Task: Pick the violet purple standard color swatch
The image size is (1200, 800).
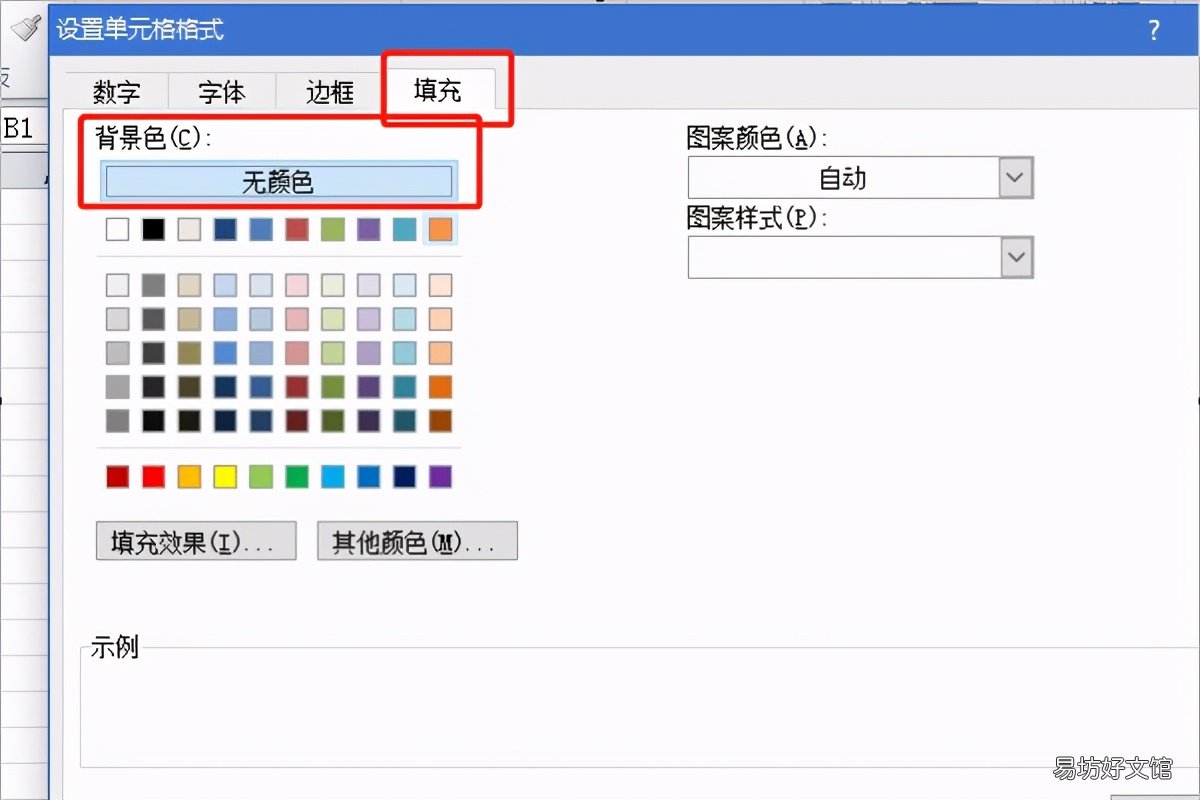Action: 440,477
